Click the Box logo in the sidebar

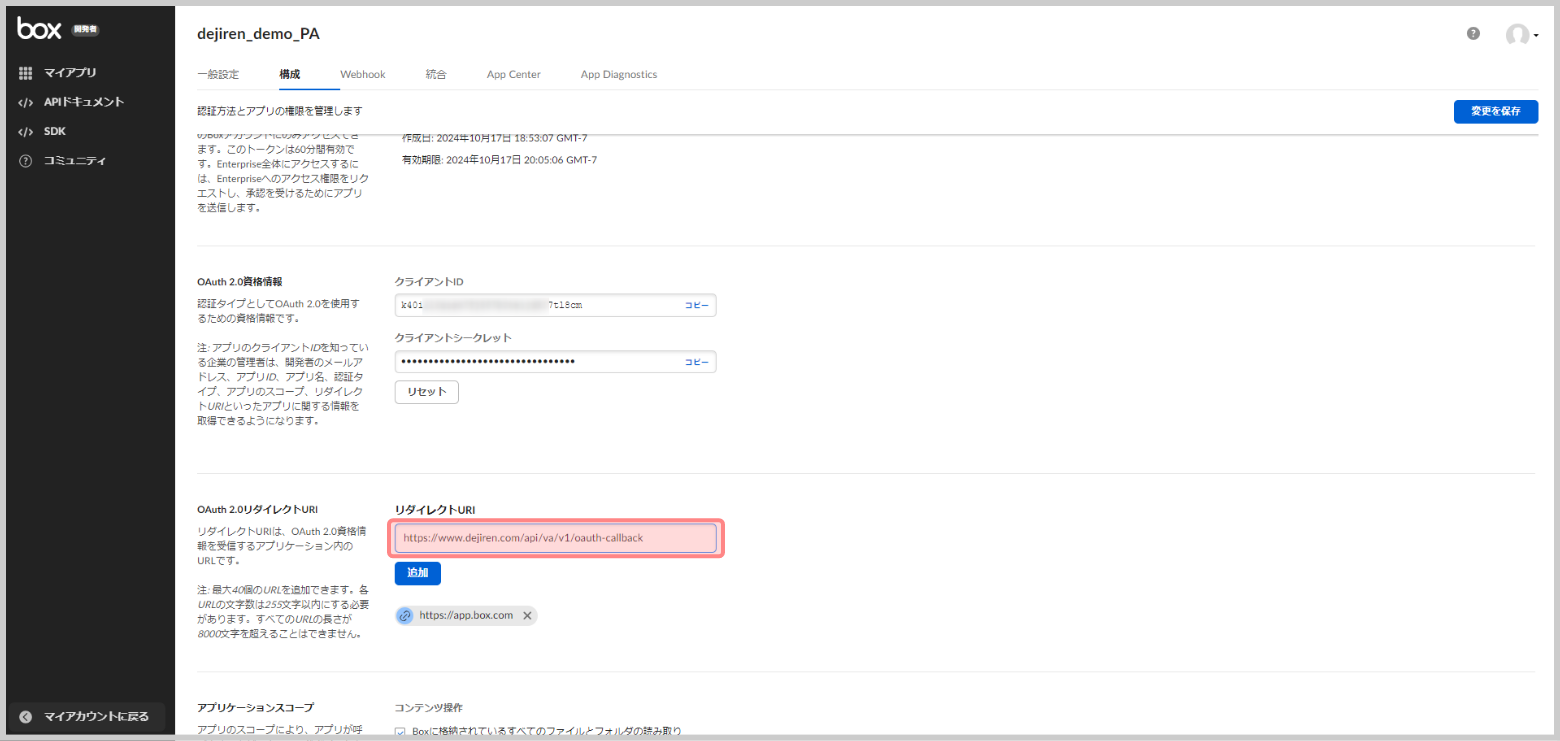click(40, 29)
